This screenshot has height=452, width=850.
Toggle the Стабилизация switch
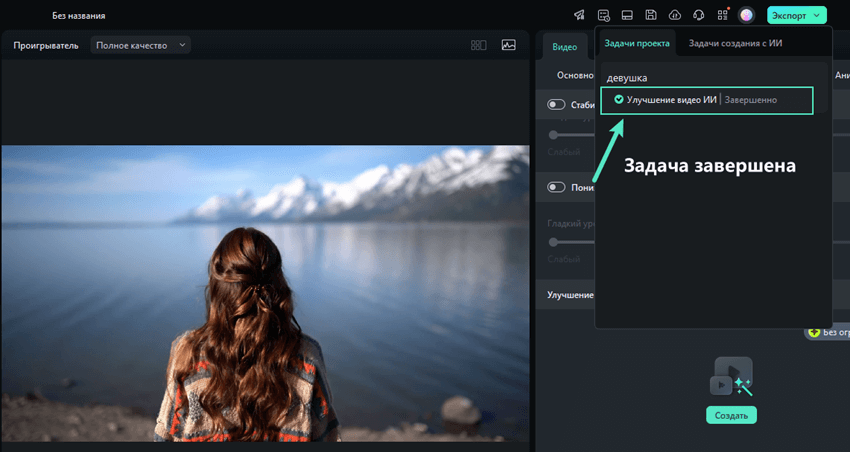click(x=557, y=104)
